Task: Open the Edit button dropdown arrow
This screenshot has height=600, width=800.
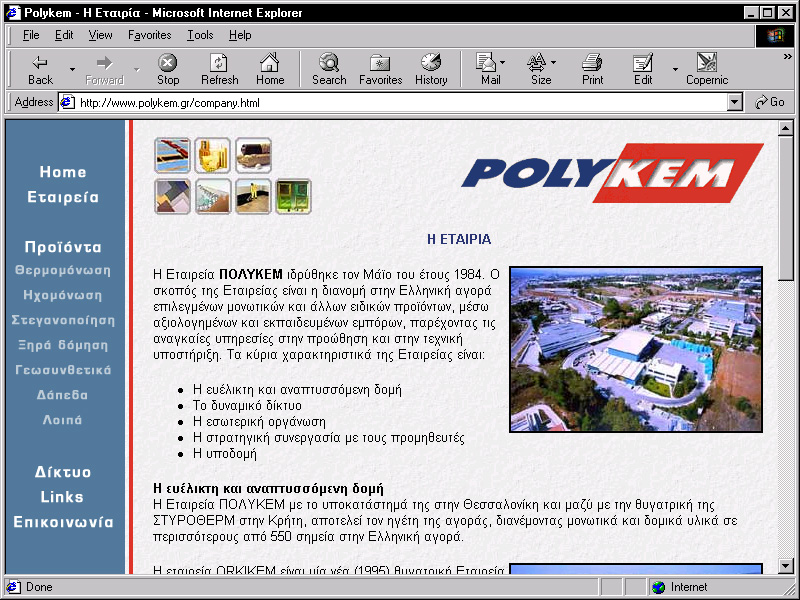Action: click(x=675, y=69)
